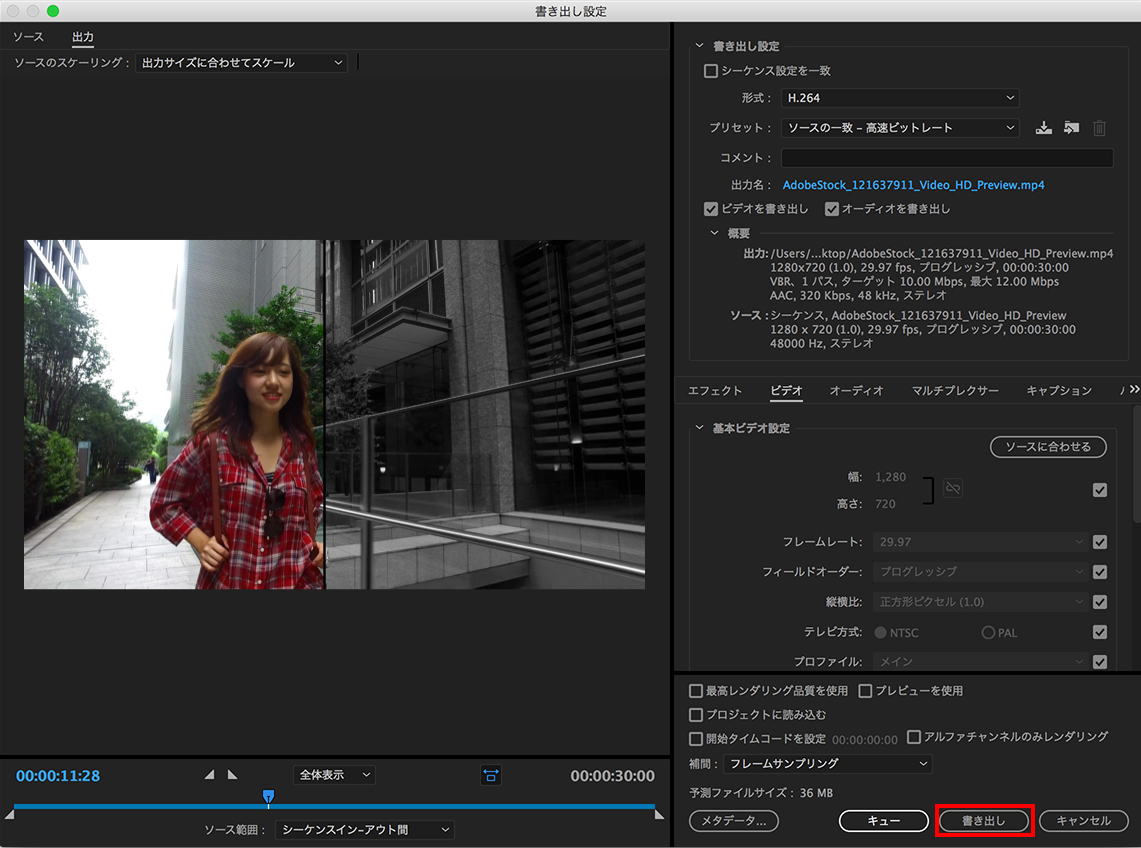
Task: Click the 00:00:30:00 duration timecode
Action: [612, 776]
